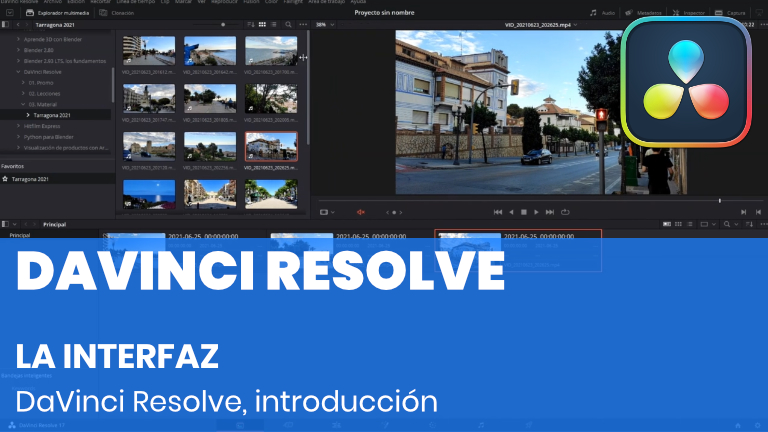Select the Python para Blender folder
This screenshot has height=432, width=768.
(48, 137)
